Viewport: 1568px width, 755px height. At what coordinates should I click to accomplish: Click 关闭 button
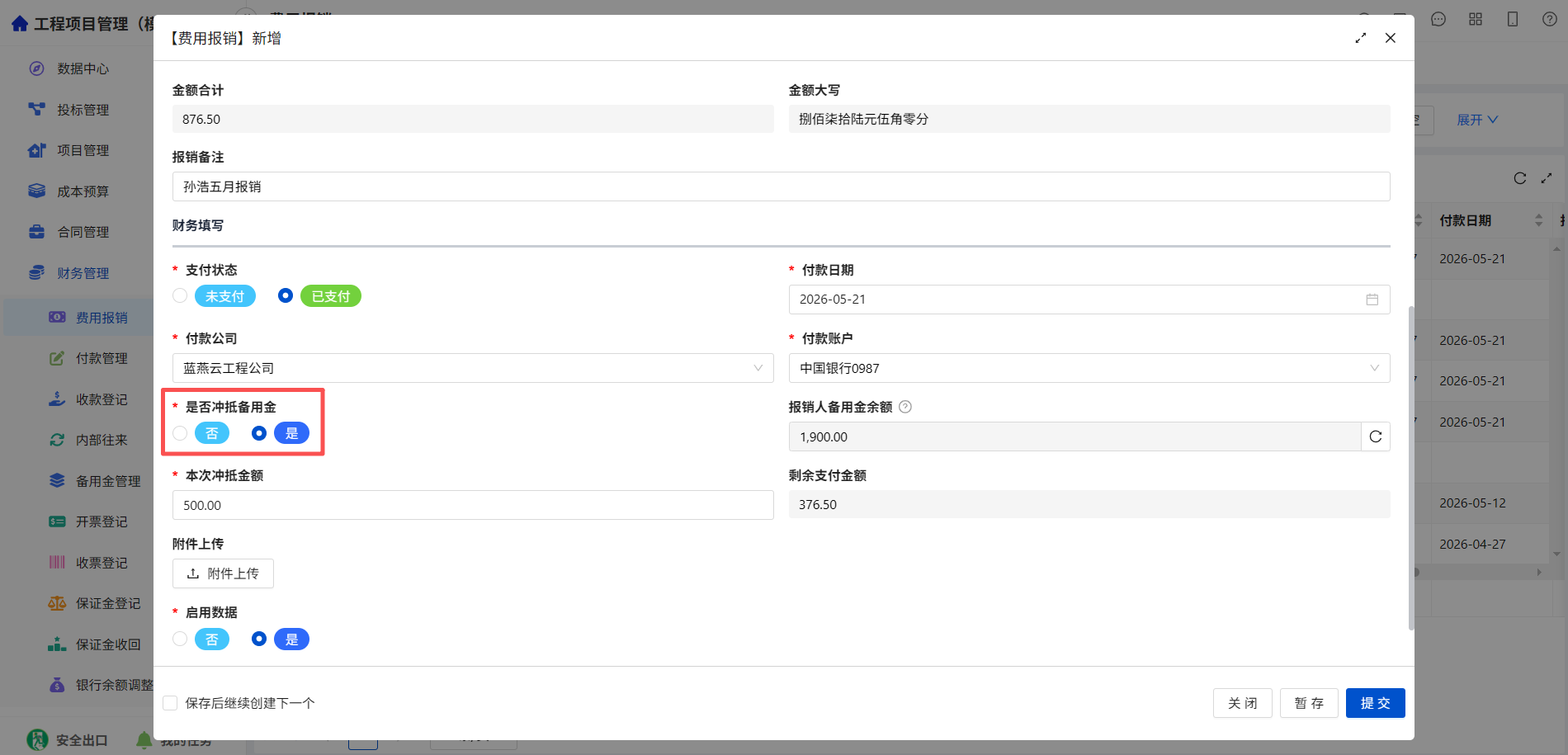(x=1243, y=703)
